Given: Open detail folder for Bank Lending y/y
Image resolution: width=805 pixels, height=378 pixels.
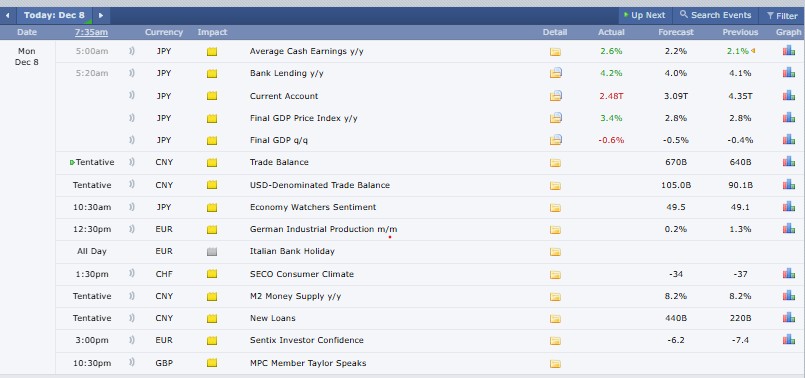Looking at the screenshot, I should (x=555, y=73).
